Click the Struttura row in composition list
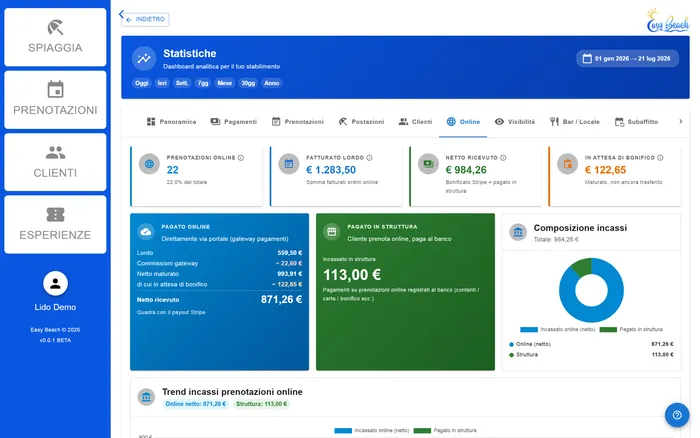The image size is (700, 438). [591, 355]
